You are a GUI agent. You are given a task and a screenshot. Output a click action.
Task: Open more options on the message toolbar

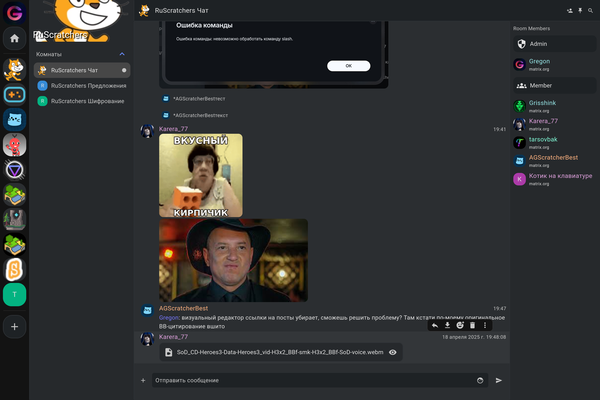point(485,325)
